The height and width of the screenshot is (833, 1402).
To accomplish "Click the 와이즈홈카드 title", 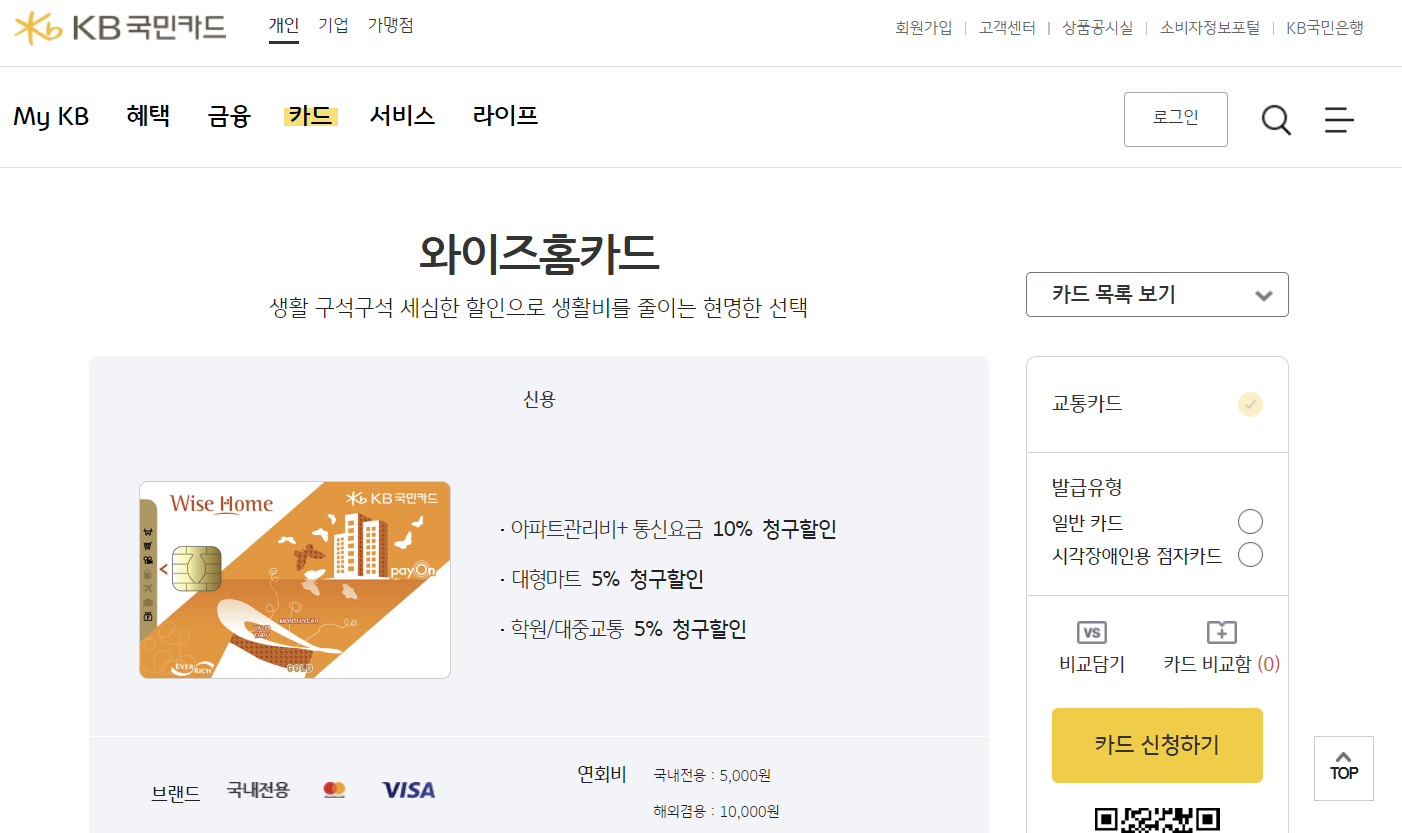I will 539,254.
